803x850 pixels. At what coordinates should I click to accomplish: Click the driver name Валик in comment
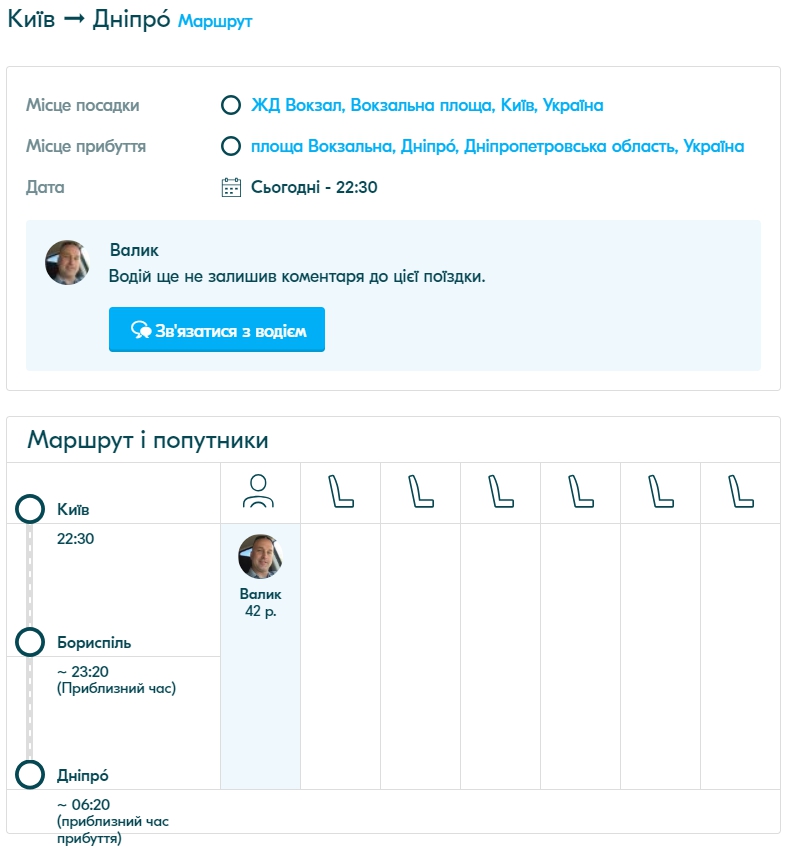pos(134,250)
